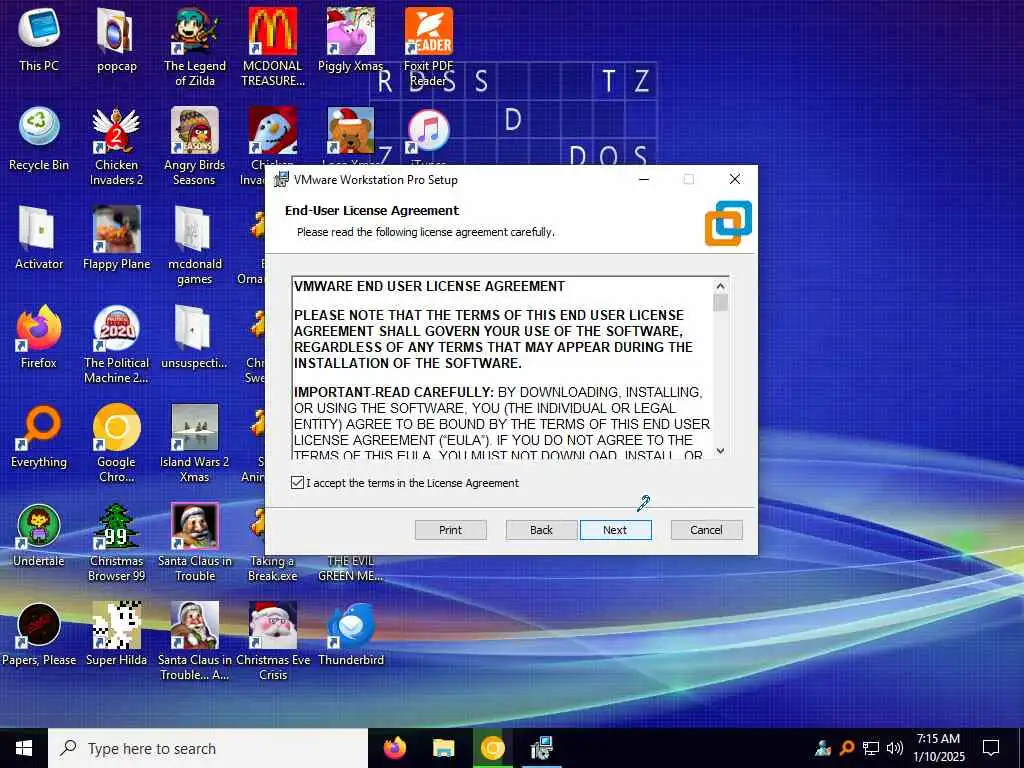Select Angry Birds Seasons icon
1024x768 pixels.
[x=195, y=146]
